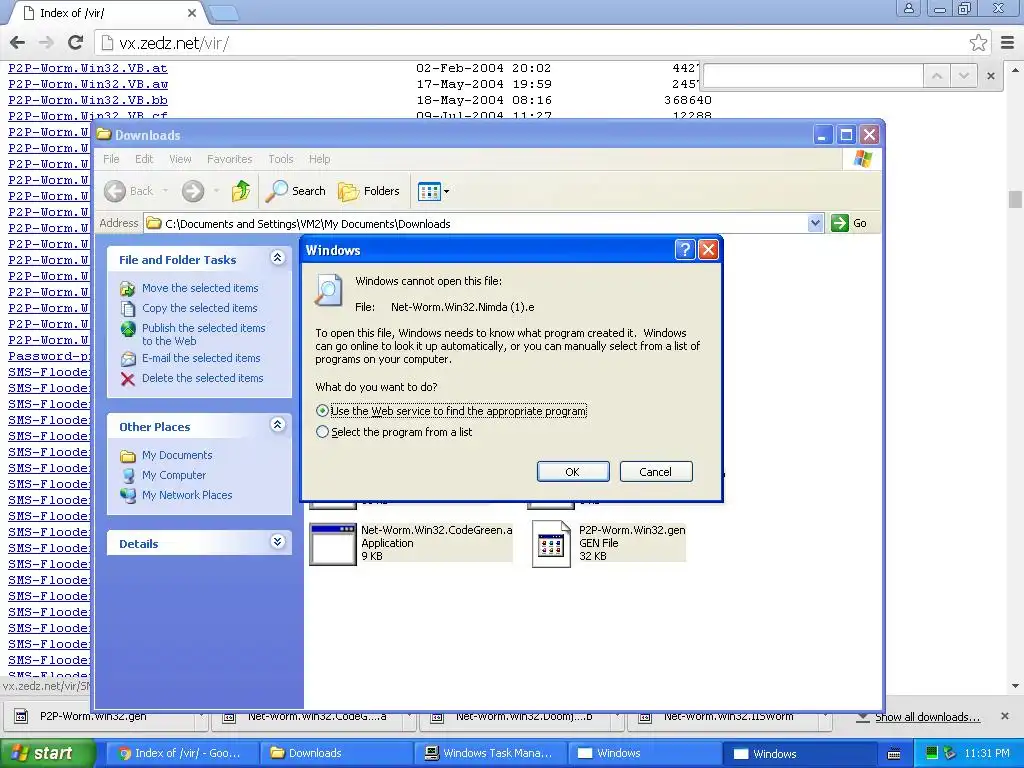Open the P2P-Worm.Win32.VB.bb link
The image size is (1024, 768).
88,100
